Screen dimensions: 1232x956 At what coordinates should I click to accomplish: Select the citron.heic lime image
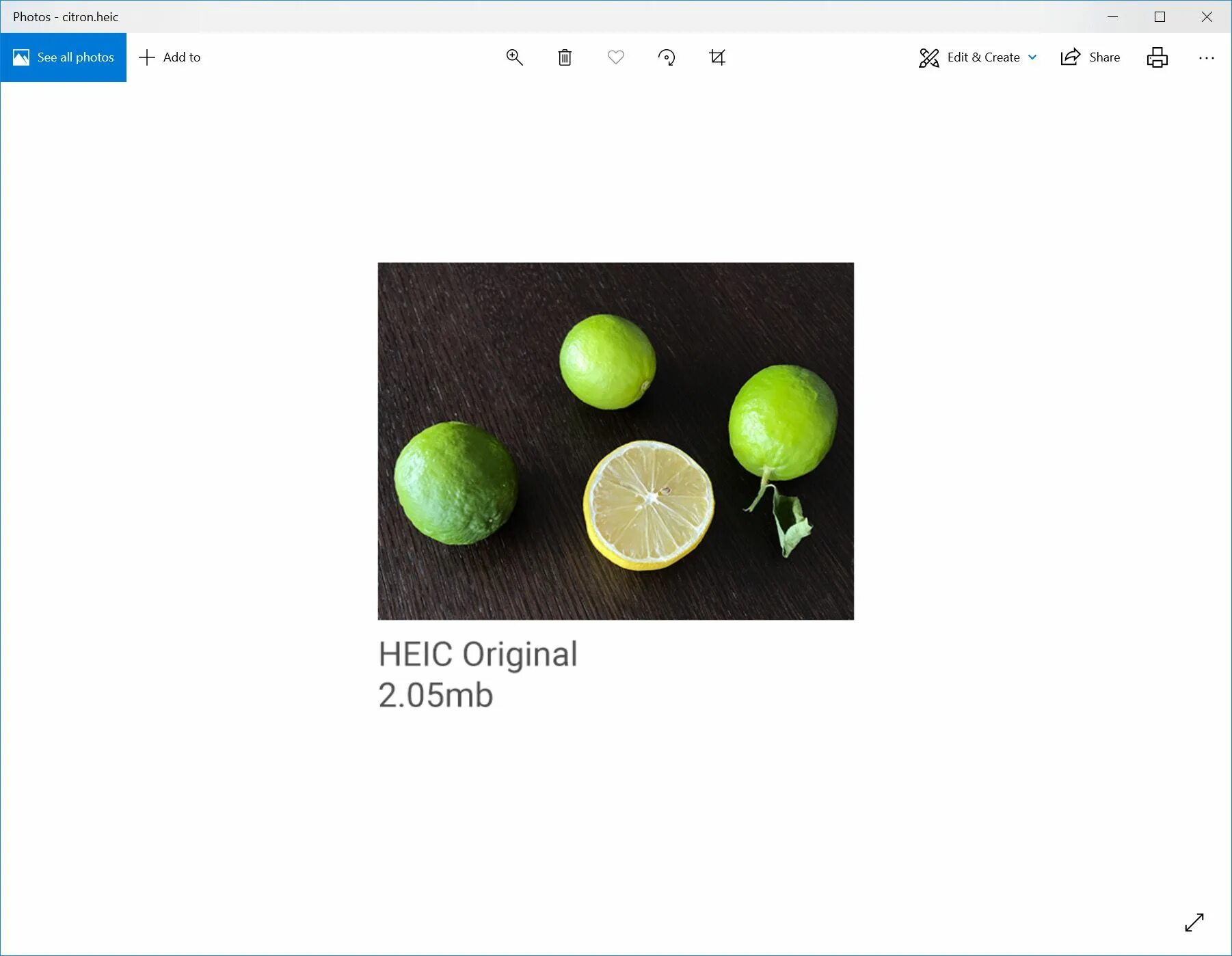point(616,441)
